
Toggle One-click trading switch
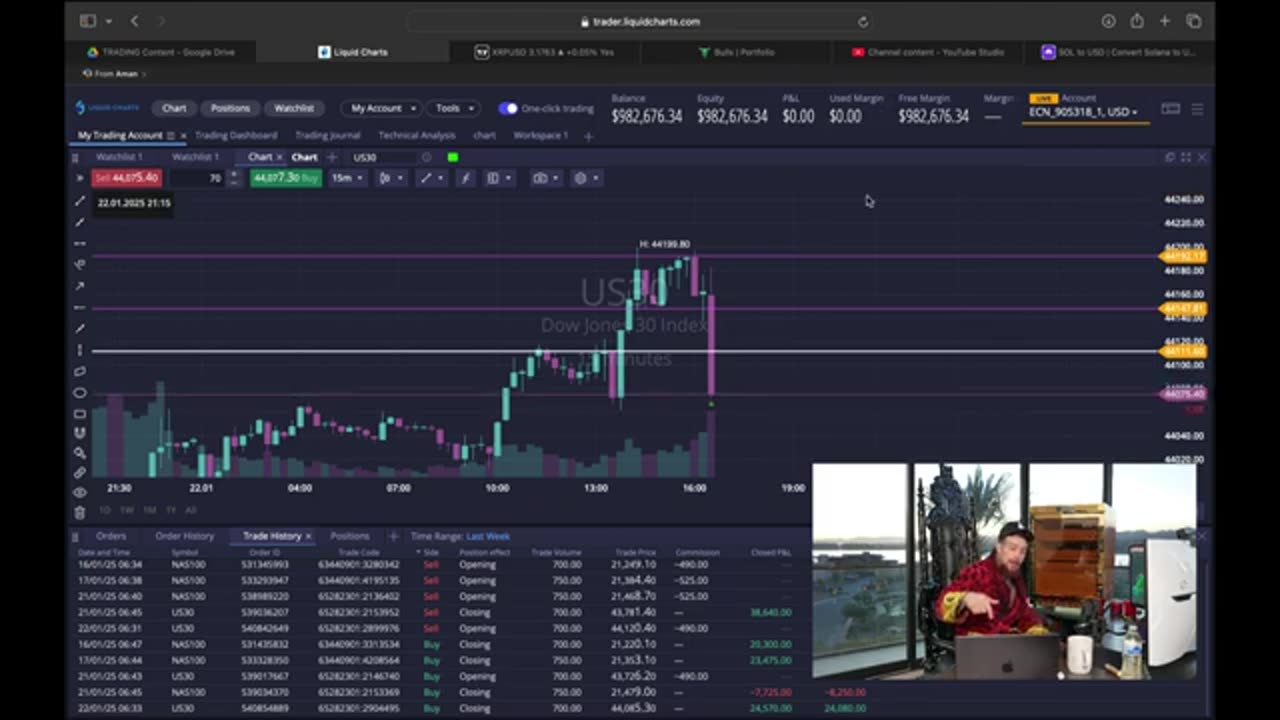tap(508, 108)
